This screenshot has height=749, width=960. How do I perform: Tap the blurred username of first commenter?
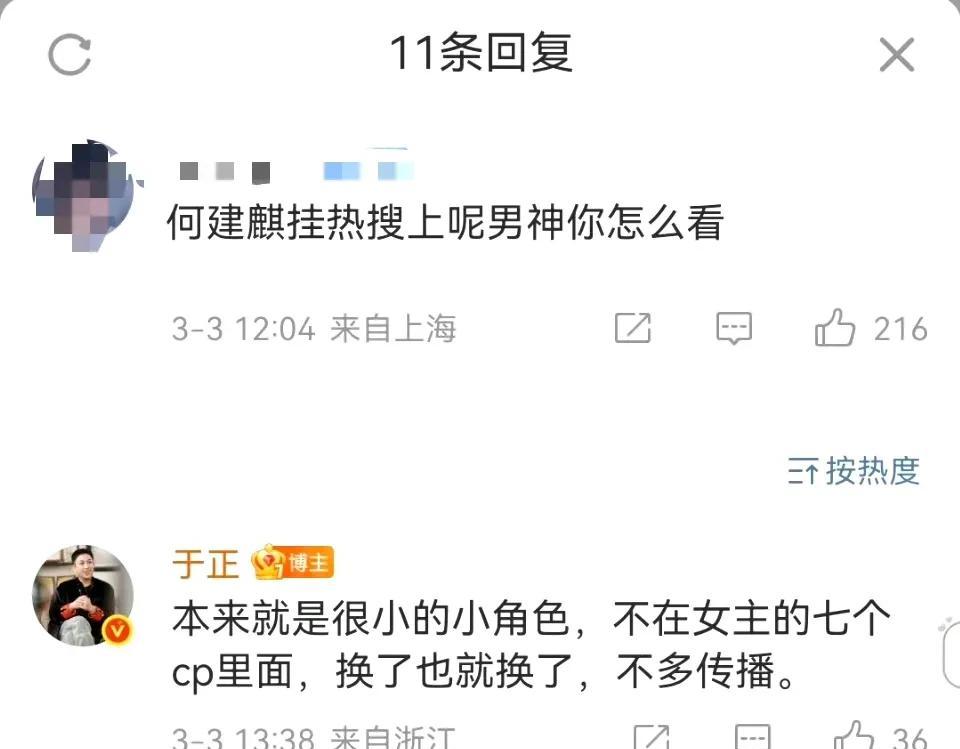(296, 170)
